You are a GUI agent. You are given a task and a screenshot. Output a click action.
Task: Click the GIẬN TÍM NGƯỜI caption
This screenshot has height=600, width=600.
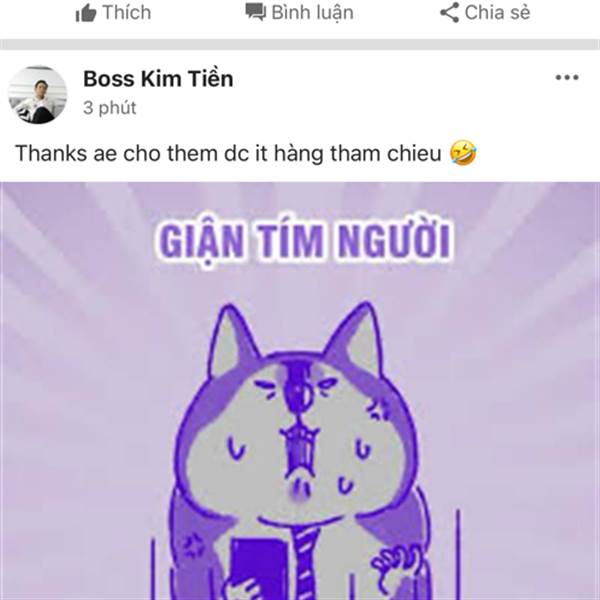(x=305, y=243)
